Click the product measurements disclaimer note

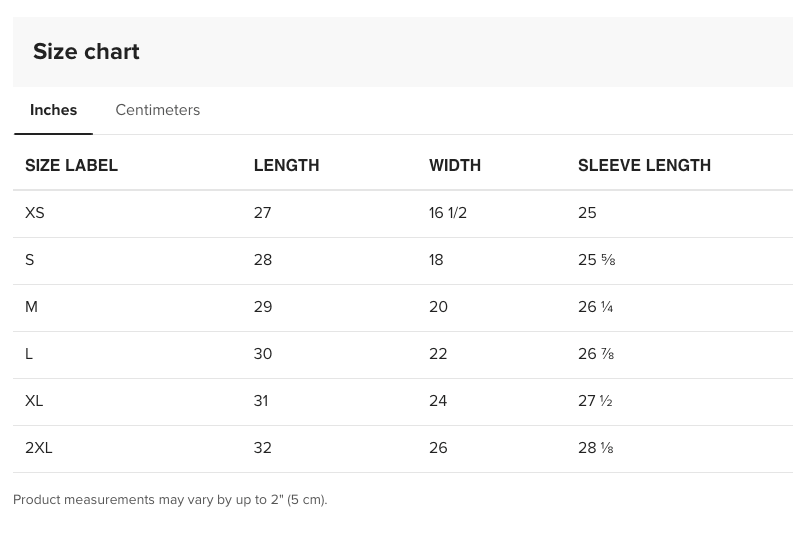coord(170,500)
